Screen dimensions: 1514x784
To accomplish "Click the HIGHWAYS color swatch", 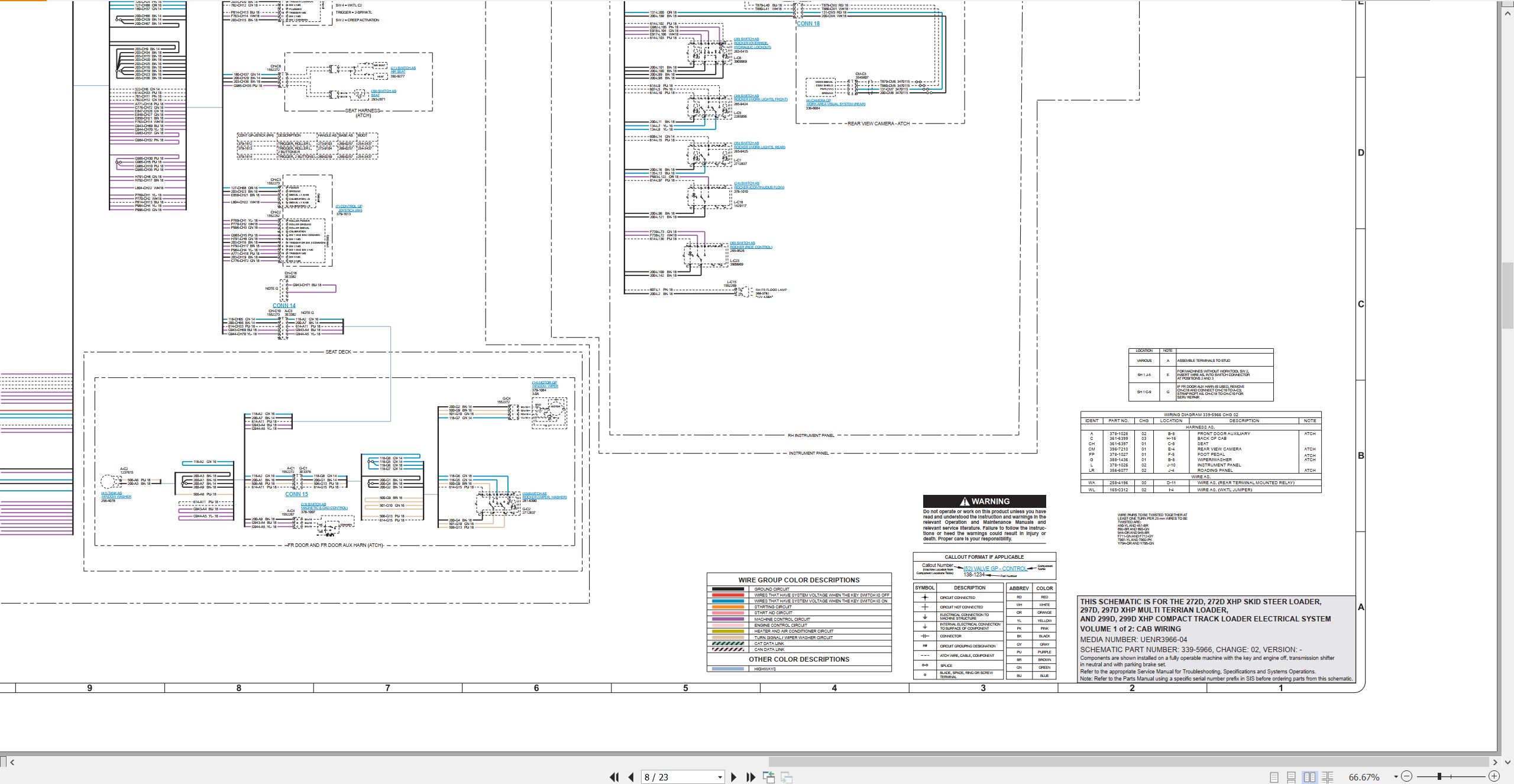I will 728,669.
